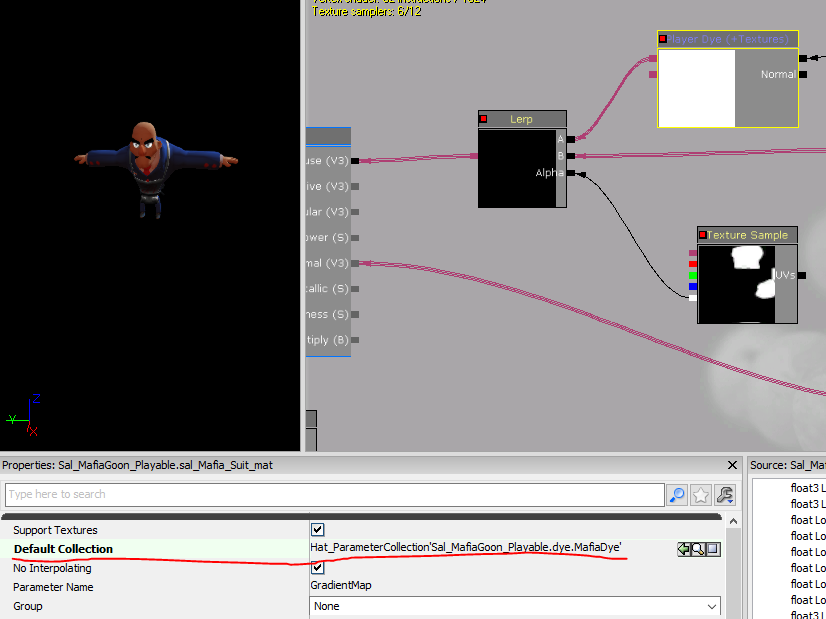The image size is (826, 619).
Task: Click the 'use (V3)' material input connector
Action: (355, 161)
